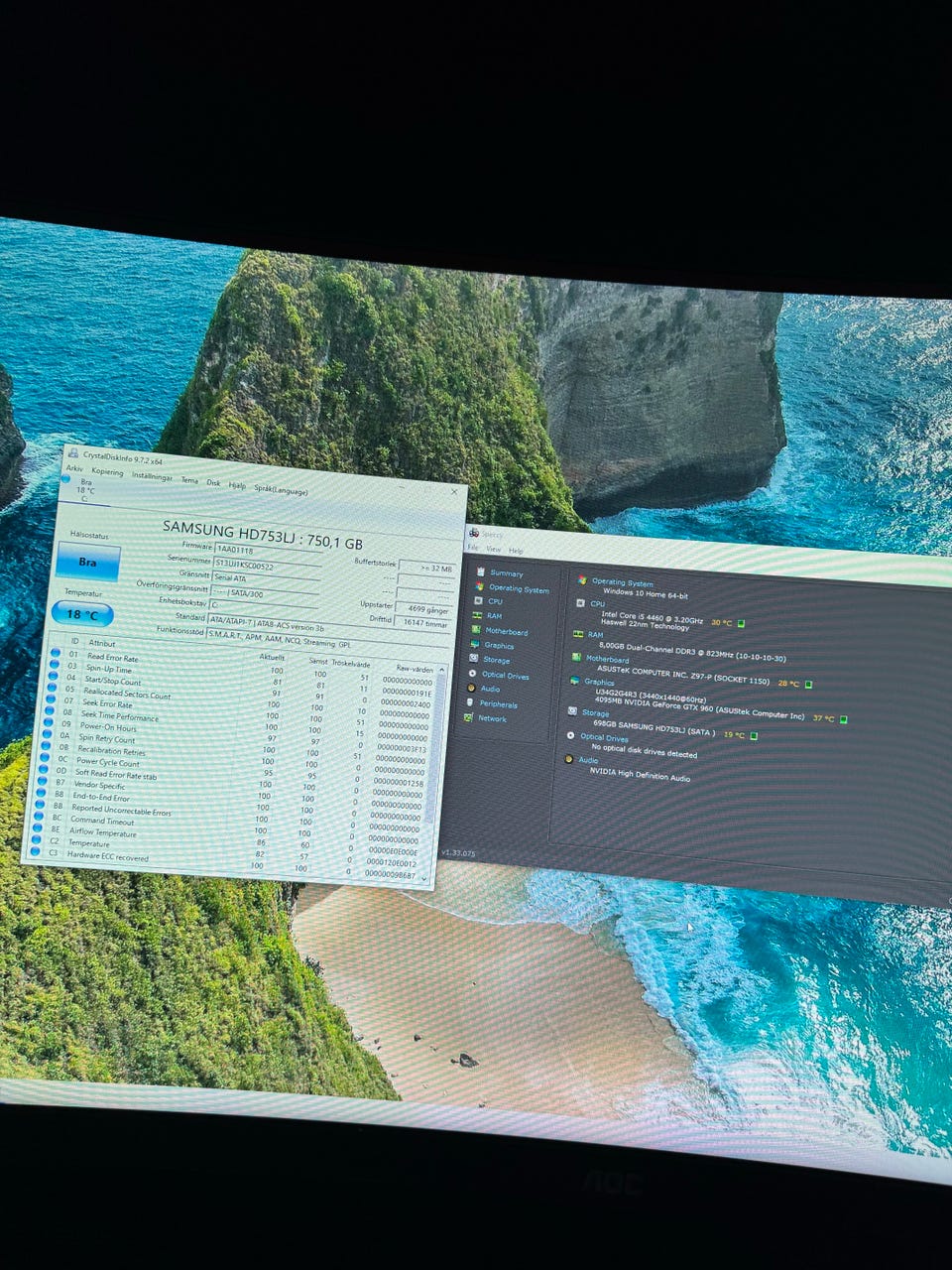This screenshot has width=952, height=1270.
Task: Select the Operating System icon in Speccy sidebar
Action: [480, 586]
